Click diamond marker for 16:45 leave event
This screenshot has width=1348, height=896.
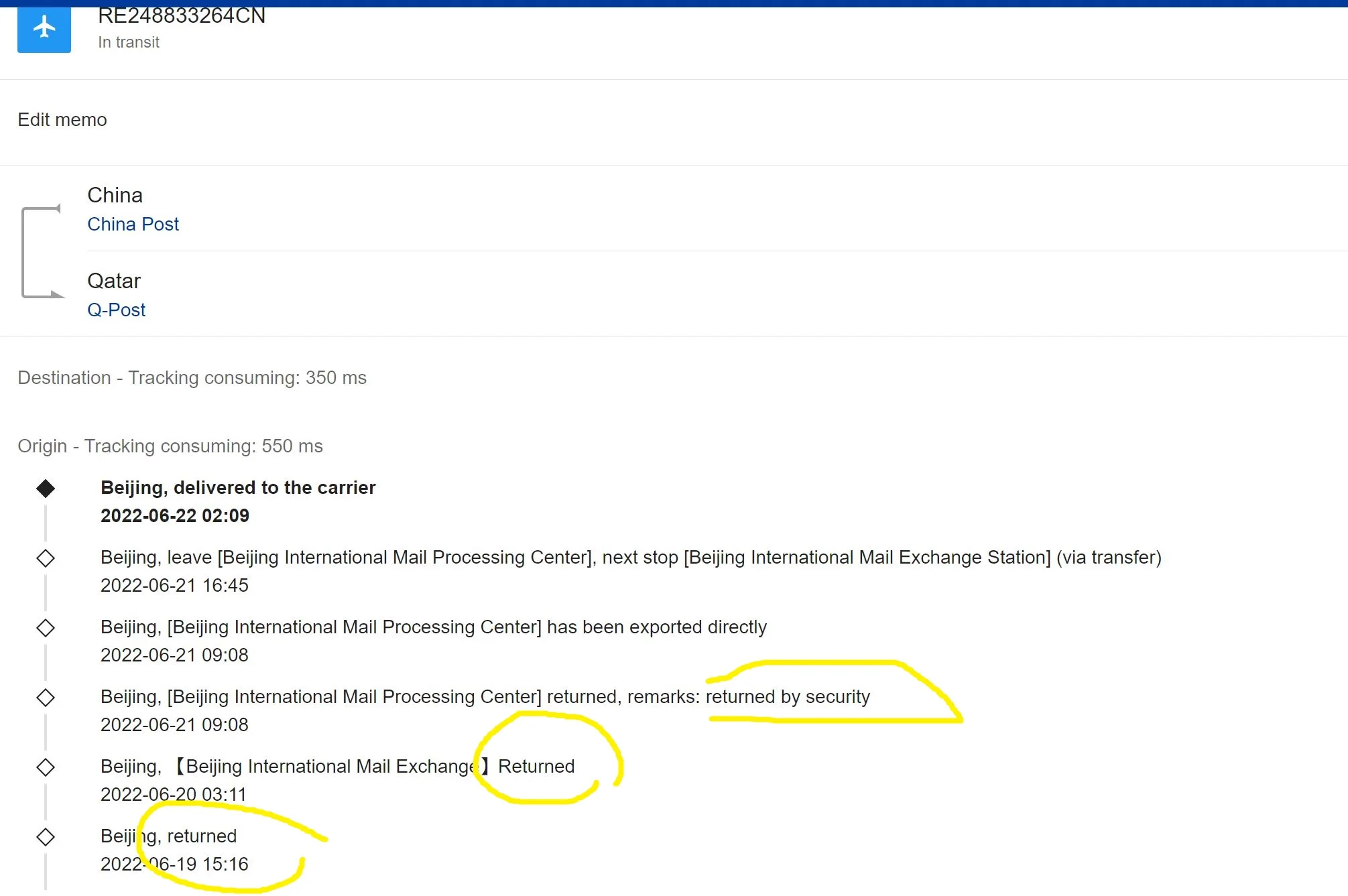pyautogui.click(x=46, y=558)
